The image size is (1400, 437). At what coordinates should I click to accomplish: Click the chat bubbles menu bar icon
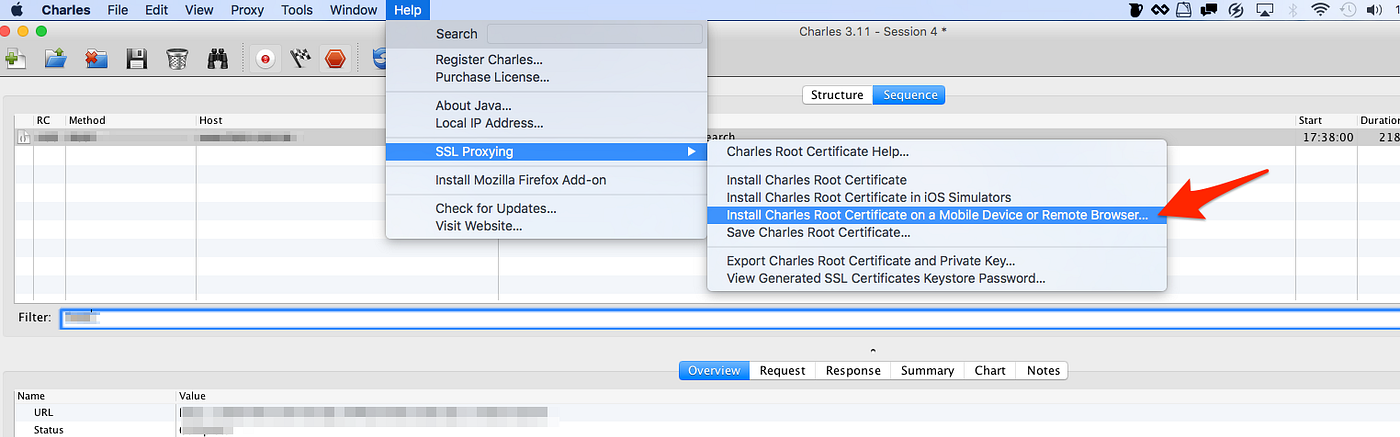tap(1209, 10)
